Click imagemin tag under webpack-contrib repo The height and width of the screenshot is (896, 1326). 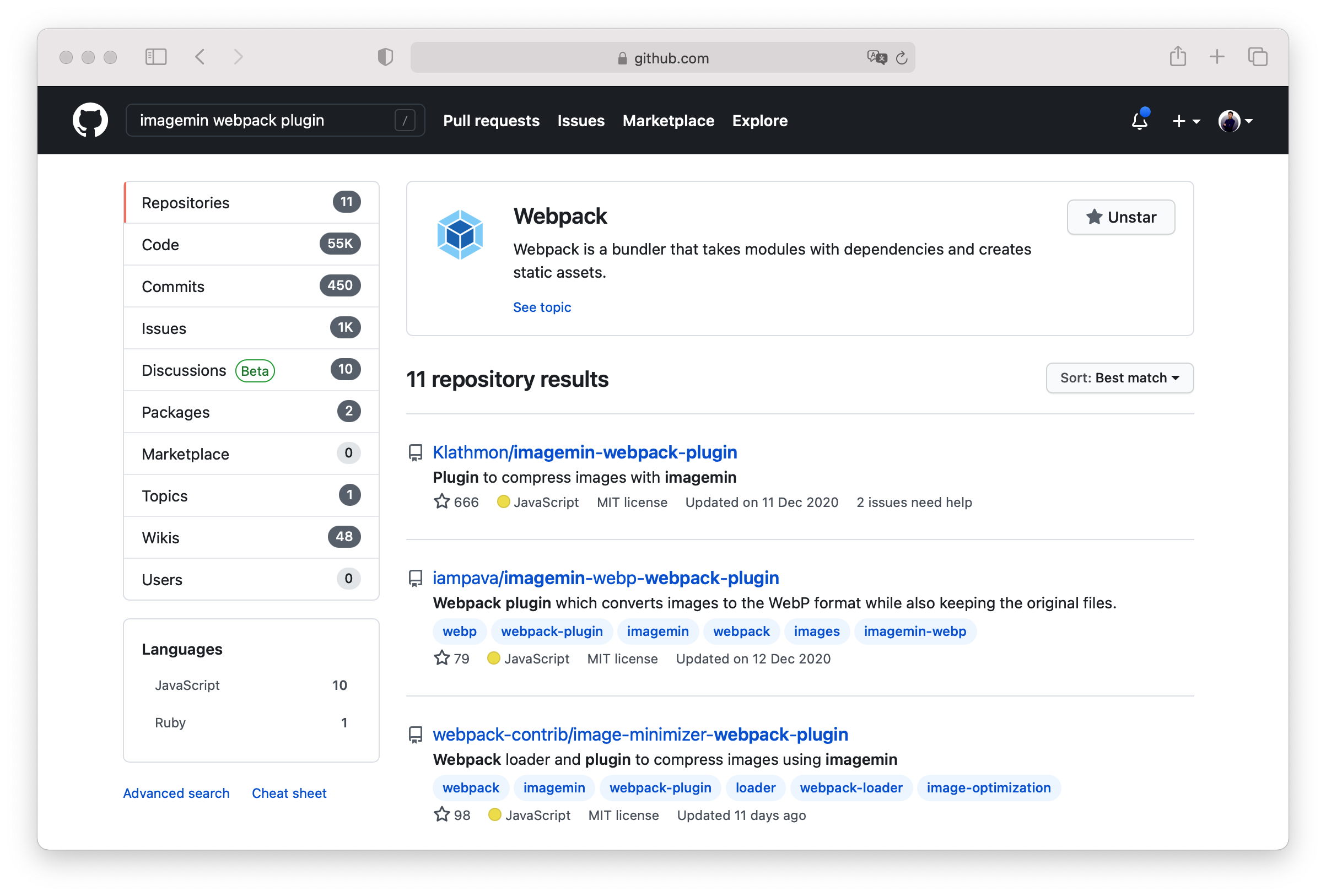pyautogui.click(x=554, y=787)
